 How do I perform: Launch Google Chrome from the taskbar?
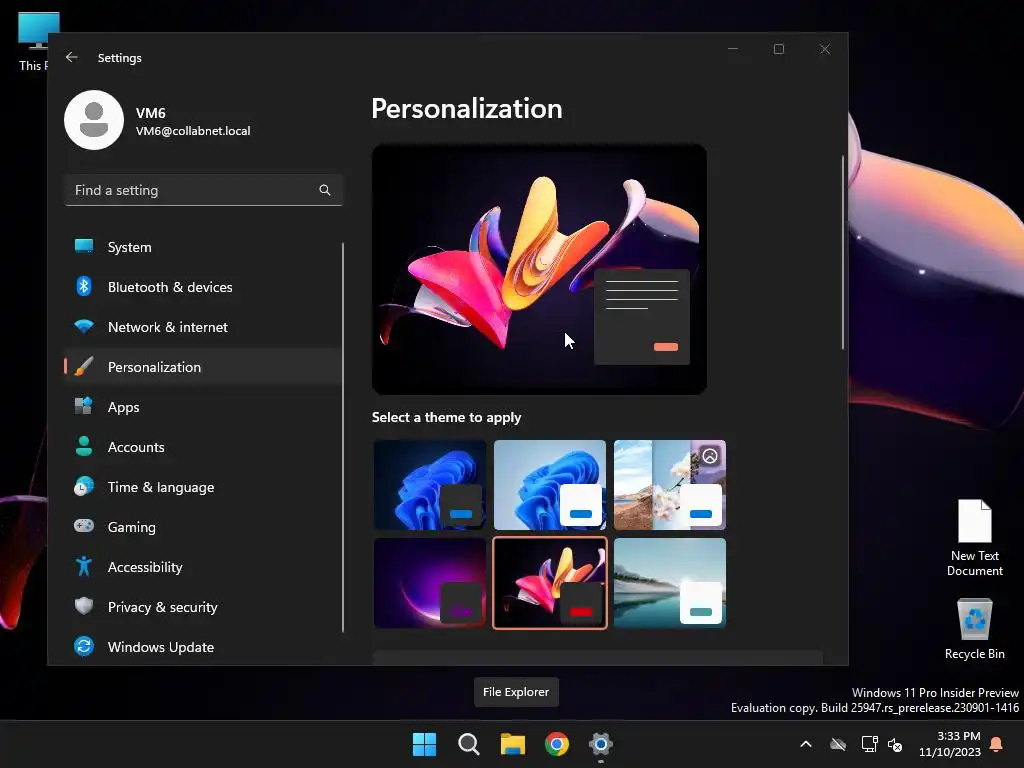557,744
